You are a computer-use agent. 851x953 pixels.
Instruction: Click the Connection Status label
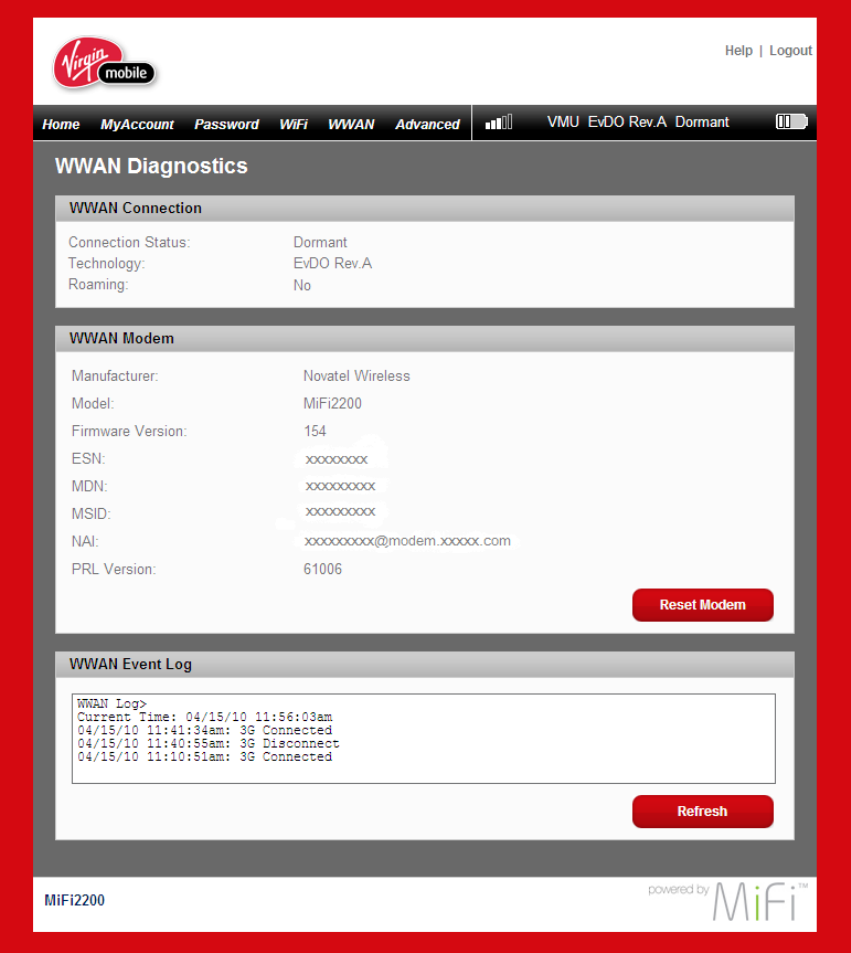[129, 242]
